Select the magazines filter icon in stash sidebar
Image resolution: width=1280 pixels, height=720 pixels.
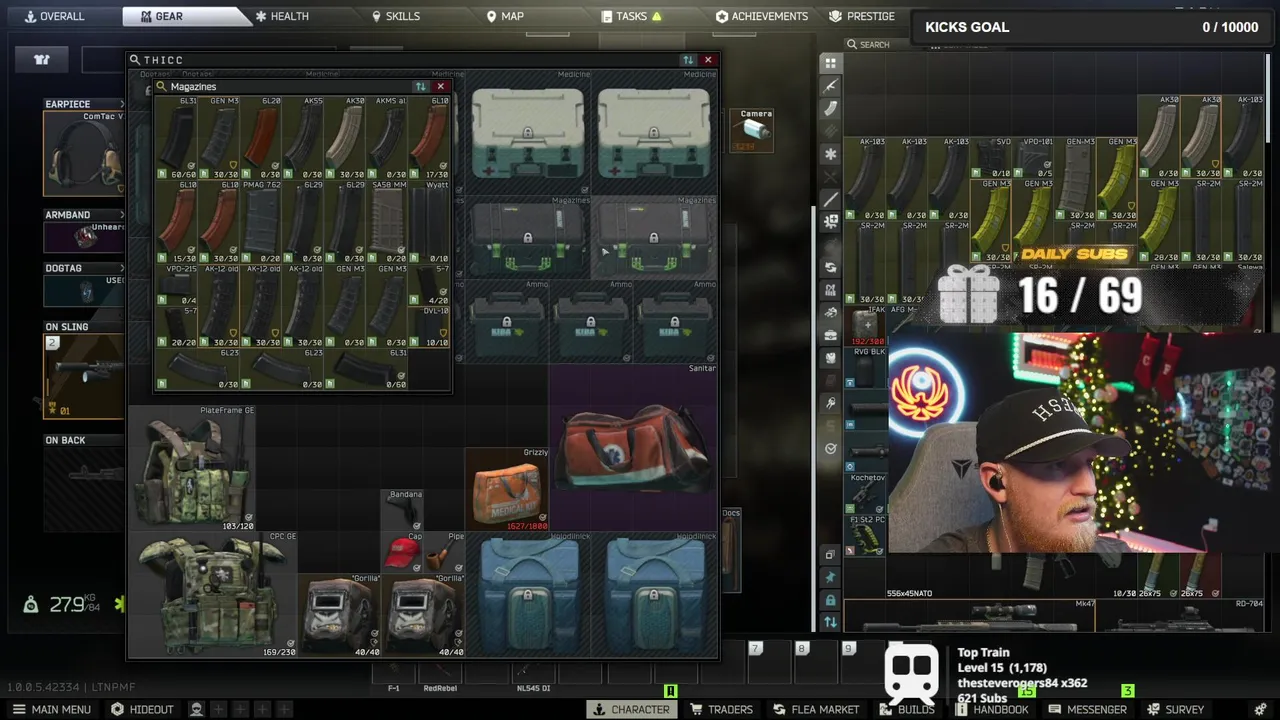pyautogui.click(x=830, y=109)
